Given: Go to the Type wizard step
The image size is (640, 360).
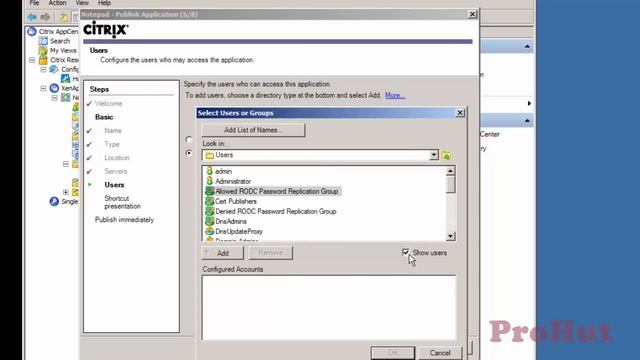Looking at the screenshot, I should coord(112,144).
